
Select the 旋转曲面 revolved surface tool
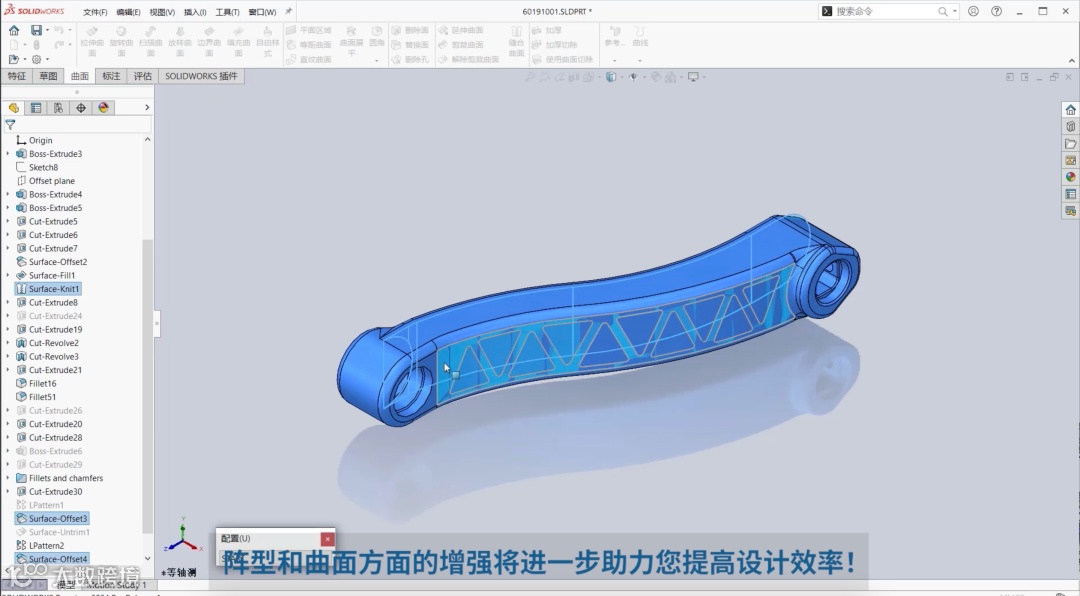pos(121,41)
